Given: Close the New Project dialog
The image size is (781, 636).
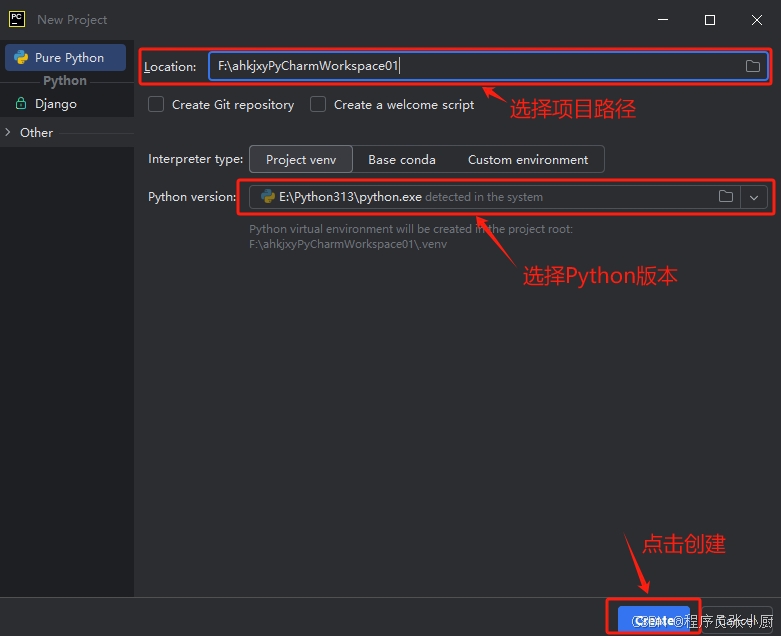Looking at the screenshot, I should tap(757, 20).
